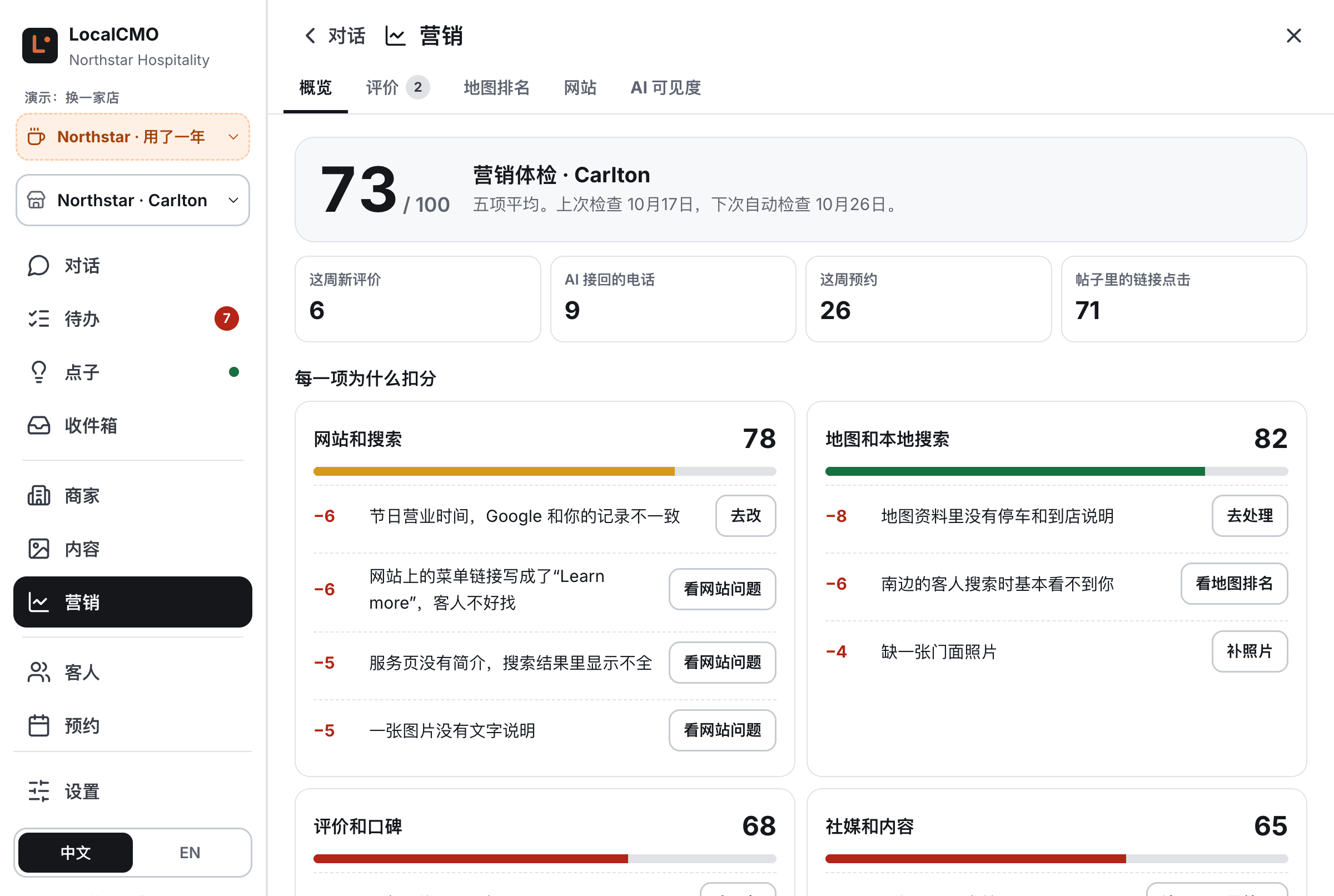Screen dimensions: 1334x896
Task: Open 内容 image icon in sidebar
Action: tap(38, 549)
